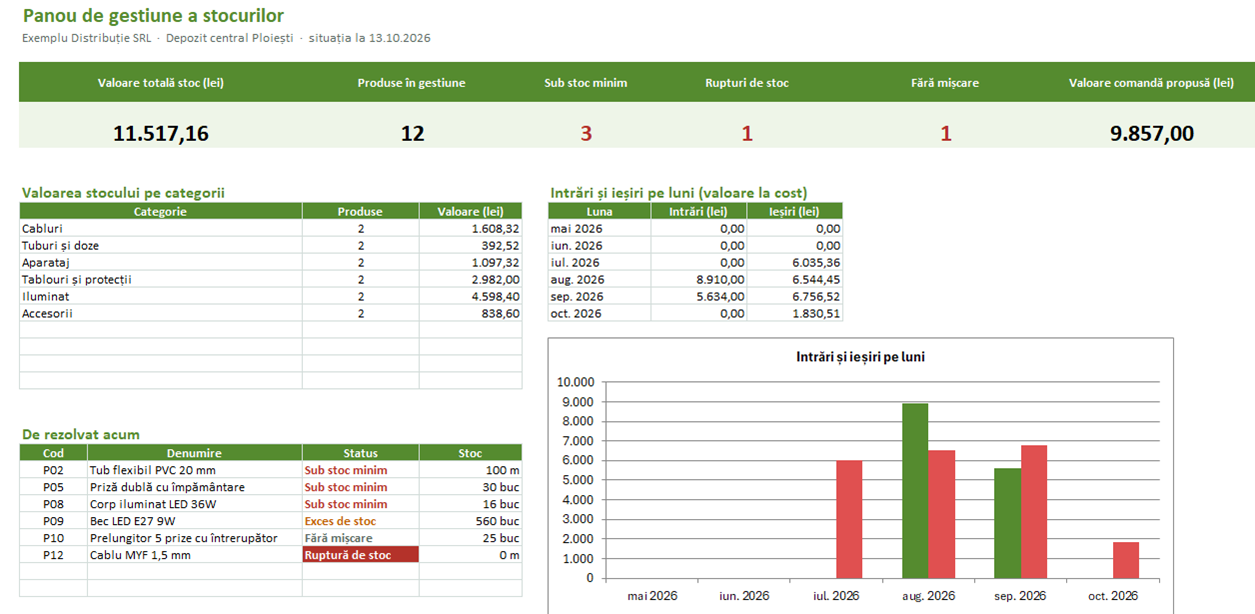
Task: Select product code P08
Action: point(53,504)
